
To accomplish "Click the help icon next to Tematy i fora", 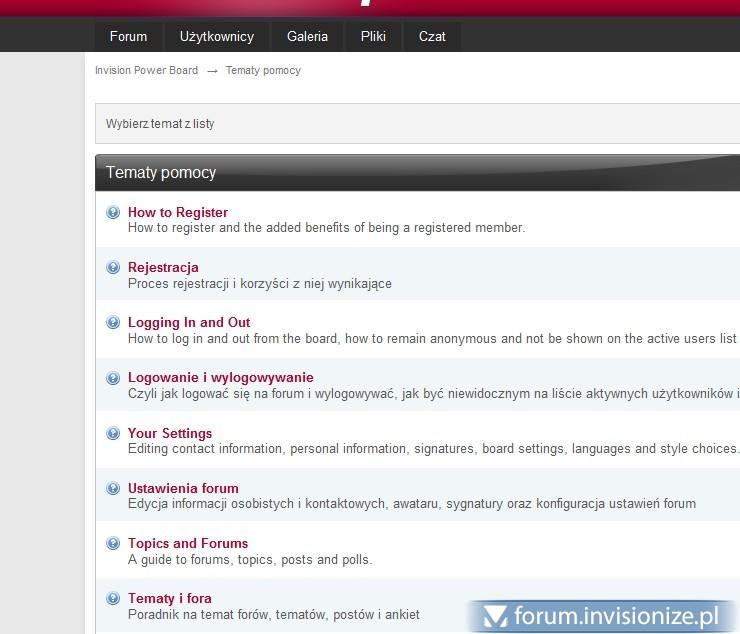I will pos(113,598).
